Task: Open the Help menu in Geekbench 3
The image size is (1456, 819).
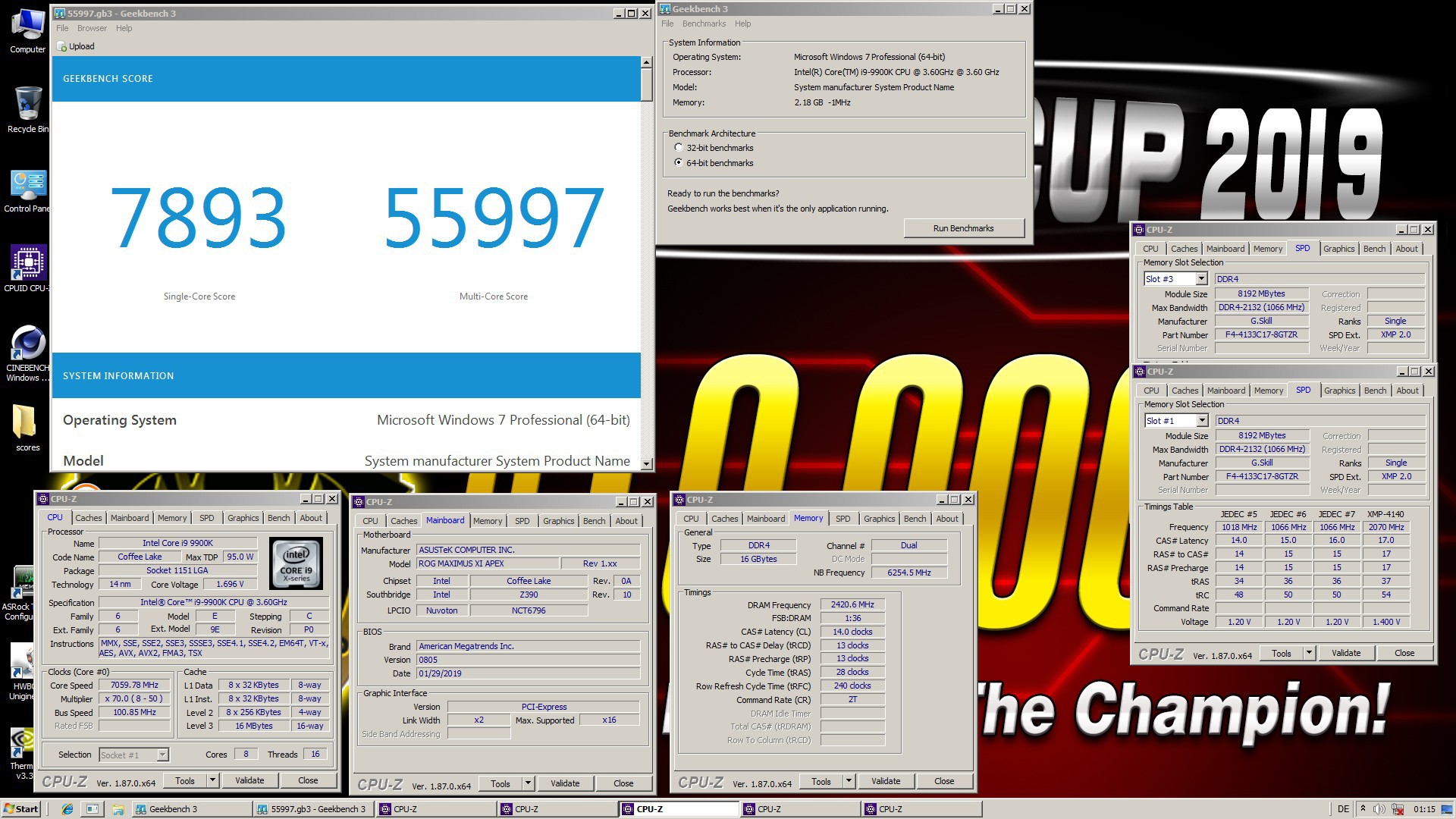Action: tap(742, 24)
